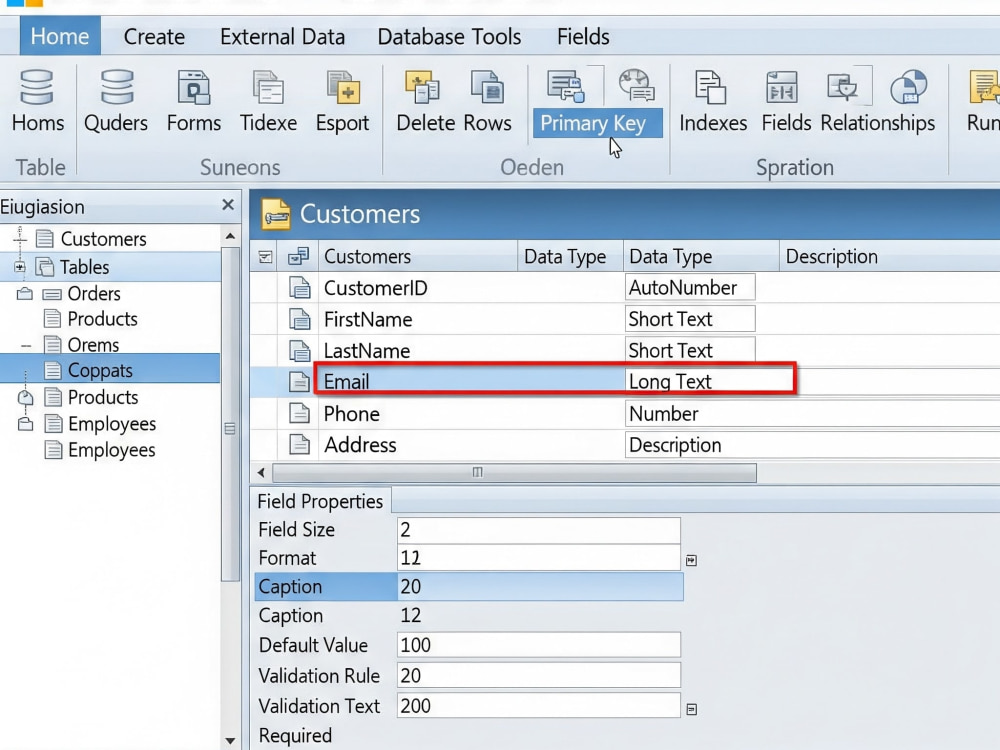Open the Database Tools tab
Screen dimensions: 1000x750
click(450, 36)
